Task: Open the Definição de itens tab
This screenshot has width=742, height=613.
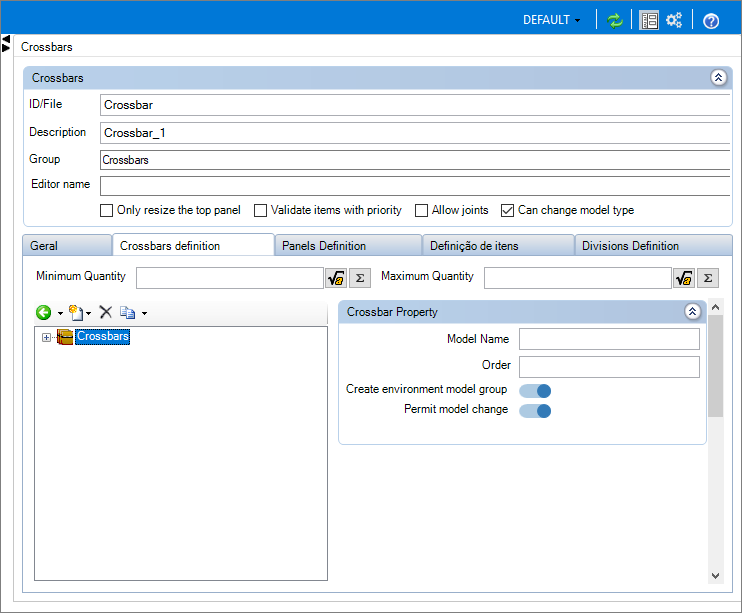Action: click(x=498, y=246)
